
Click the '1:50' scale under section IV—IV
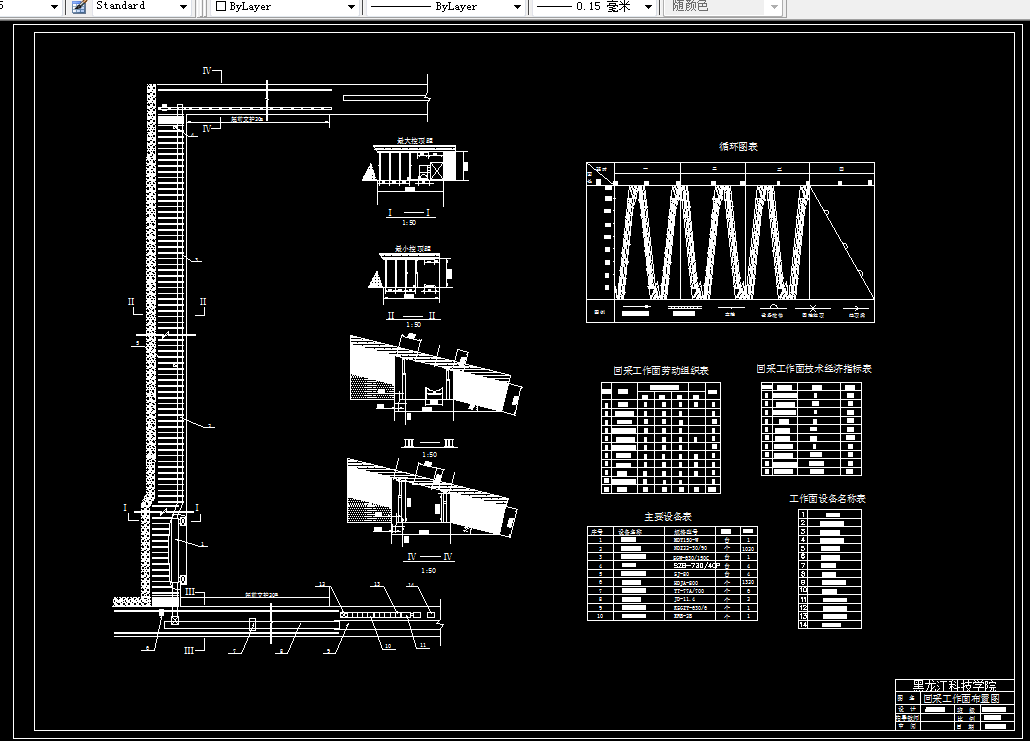[x=428, y=570]
